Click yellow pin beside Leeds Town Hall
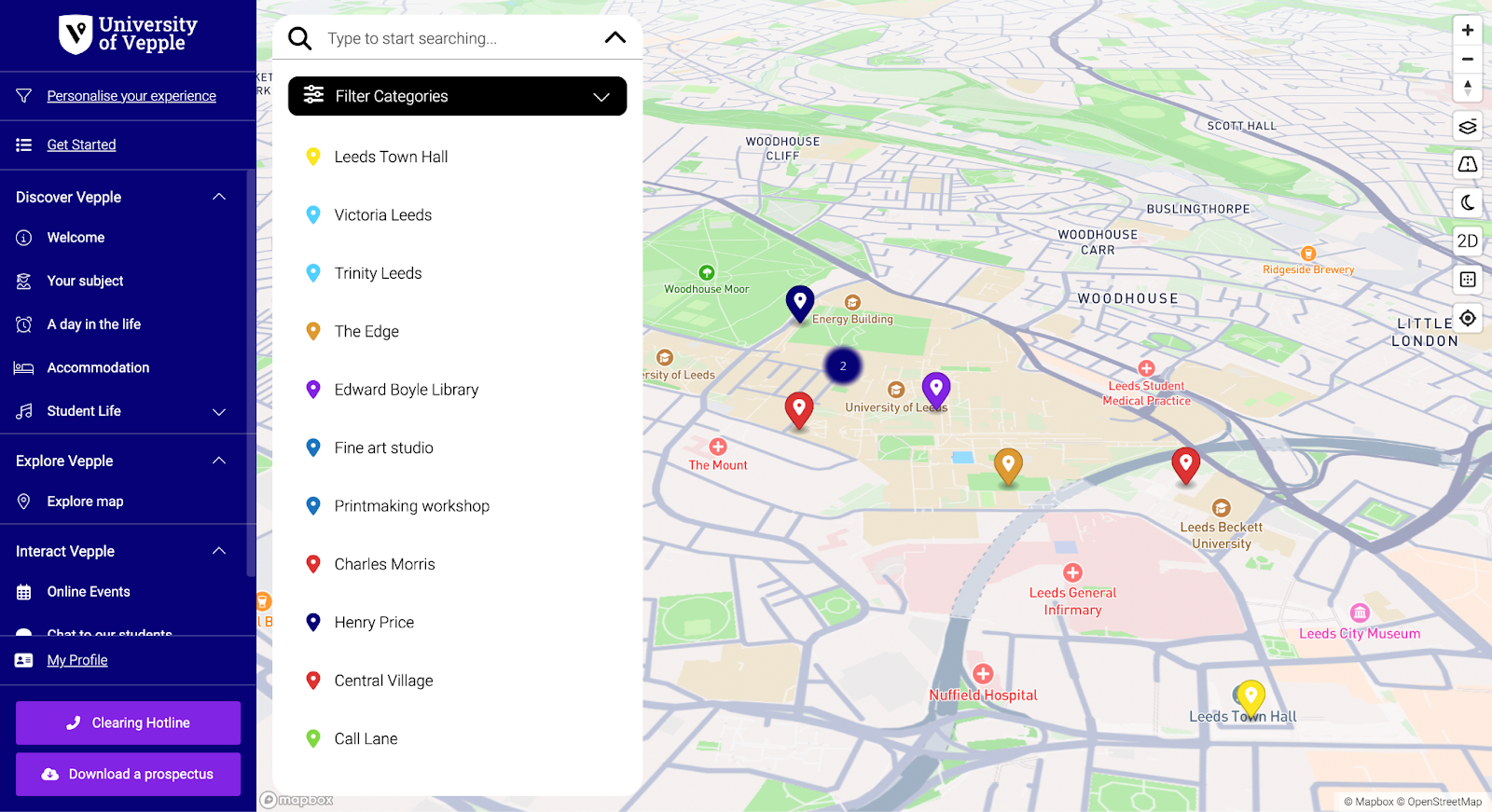1492x812 pixels. tap(313, 157)
